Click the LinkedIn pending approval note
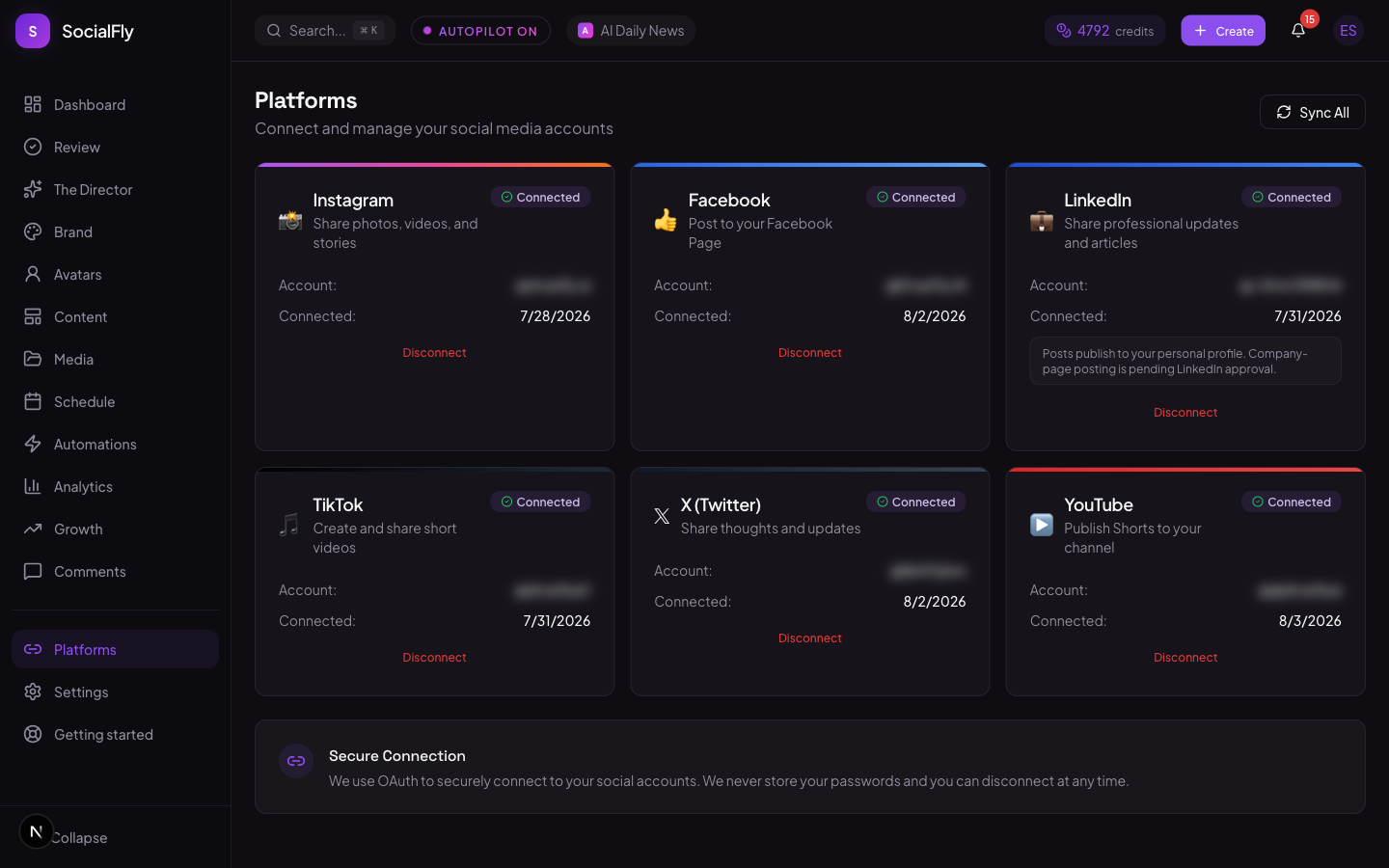Viewport: 1389px width, 868px height. tap(1185, 361)
